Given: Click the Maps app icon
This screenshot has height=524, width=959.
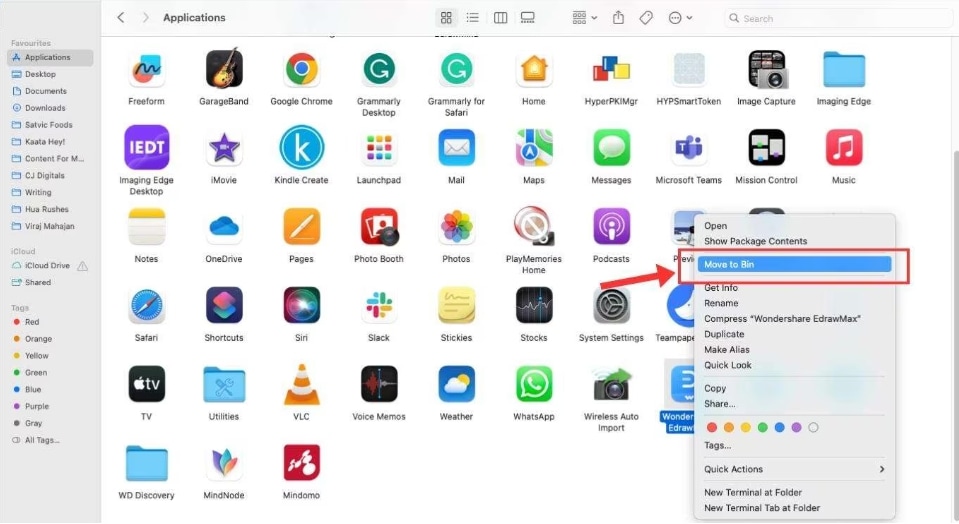Looking at the screenshot, I should click(534, 147).
